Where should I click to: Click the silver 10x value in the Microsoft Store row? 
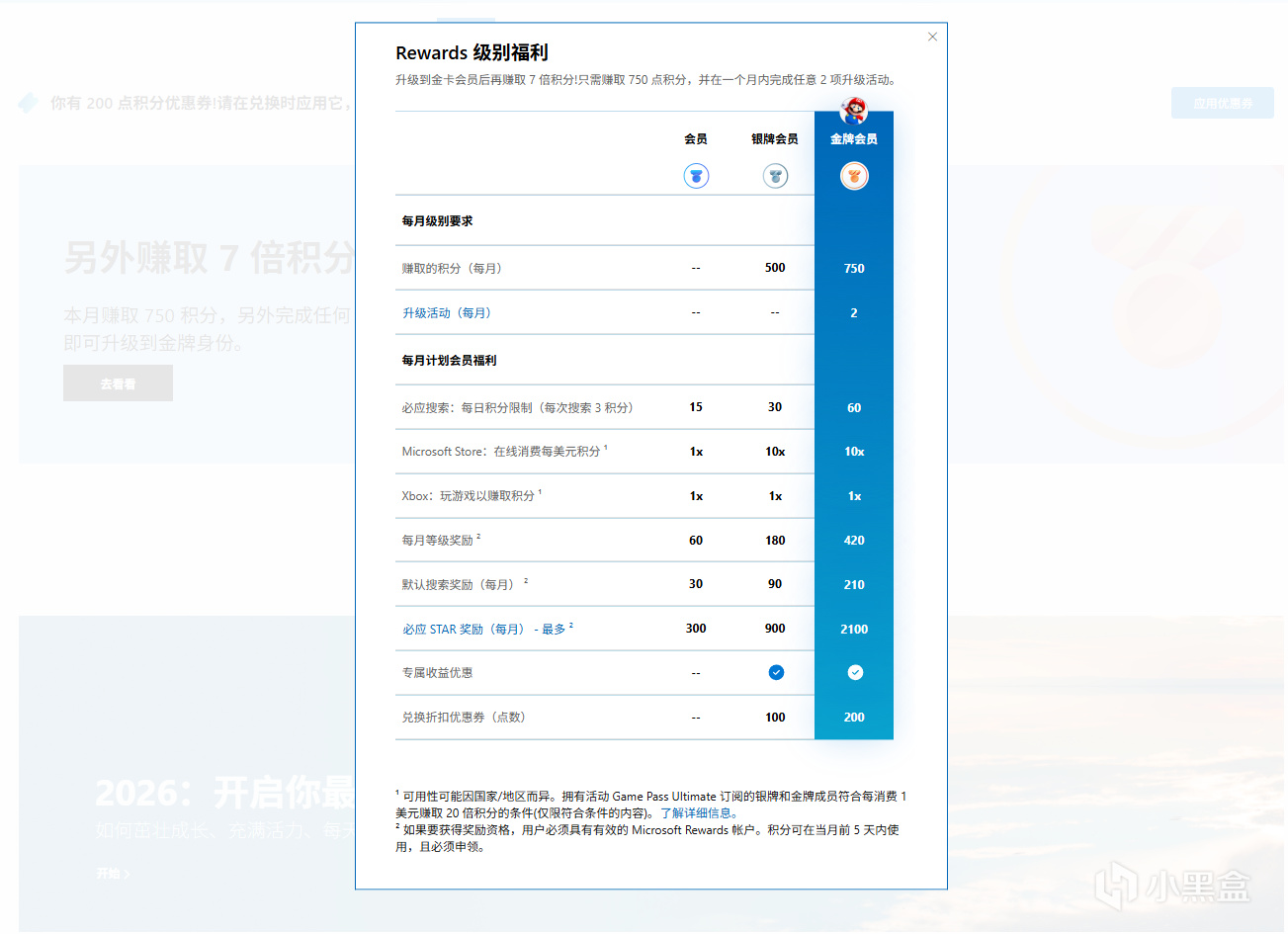(x=775, y=451)
